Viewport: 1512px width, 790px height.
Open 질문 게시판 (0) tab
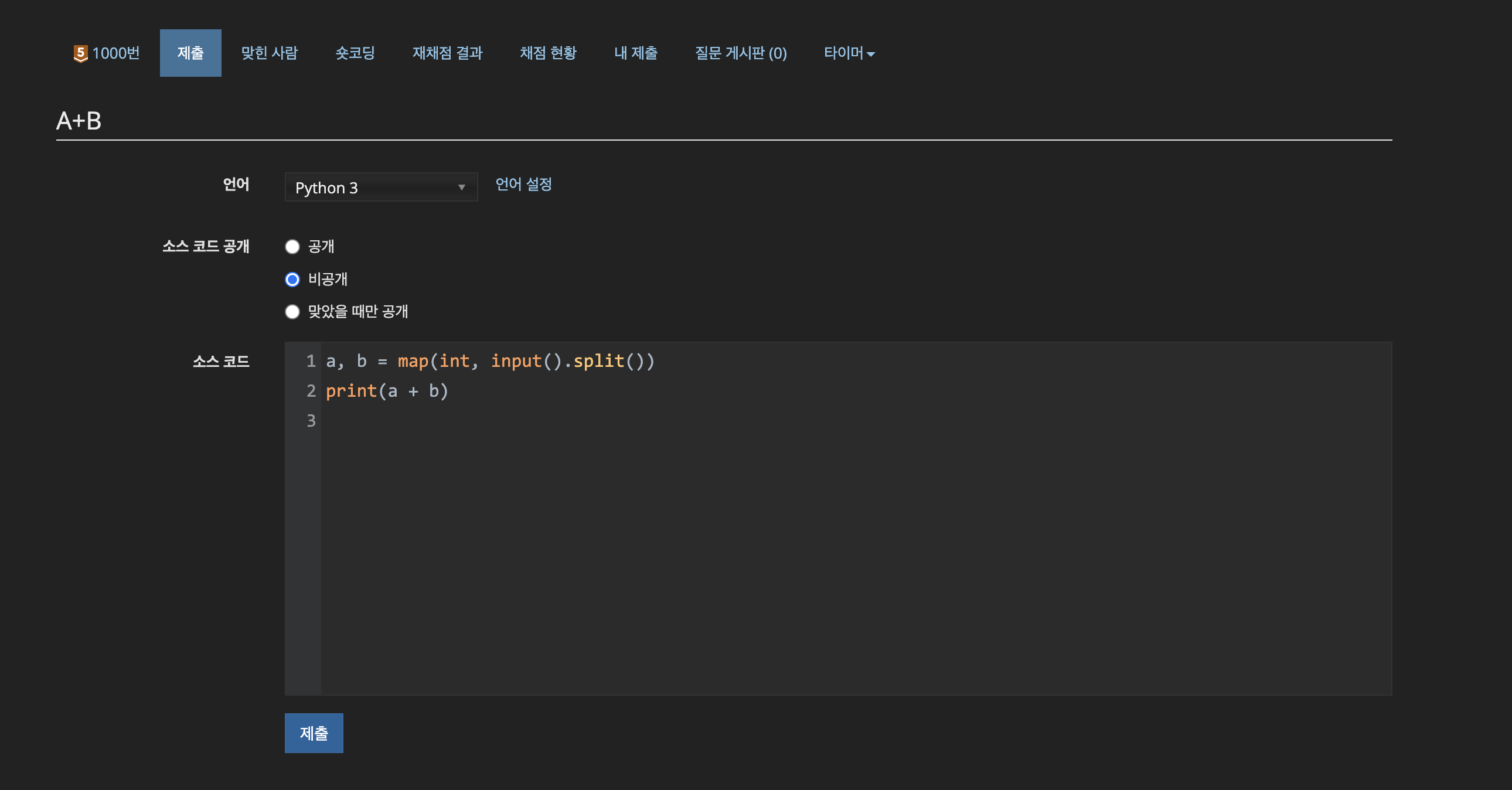pyautogui.click(x=740, y=53)
